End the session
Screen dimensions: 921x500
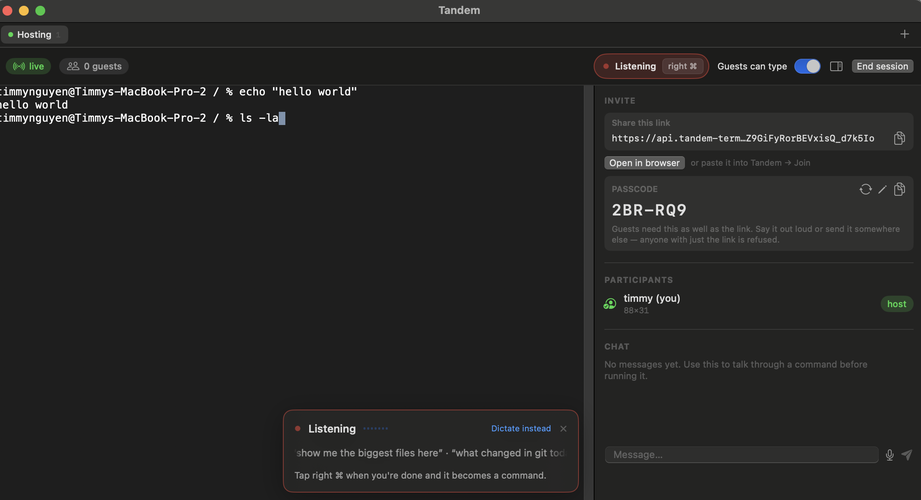coord(882,66)
